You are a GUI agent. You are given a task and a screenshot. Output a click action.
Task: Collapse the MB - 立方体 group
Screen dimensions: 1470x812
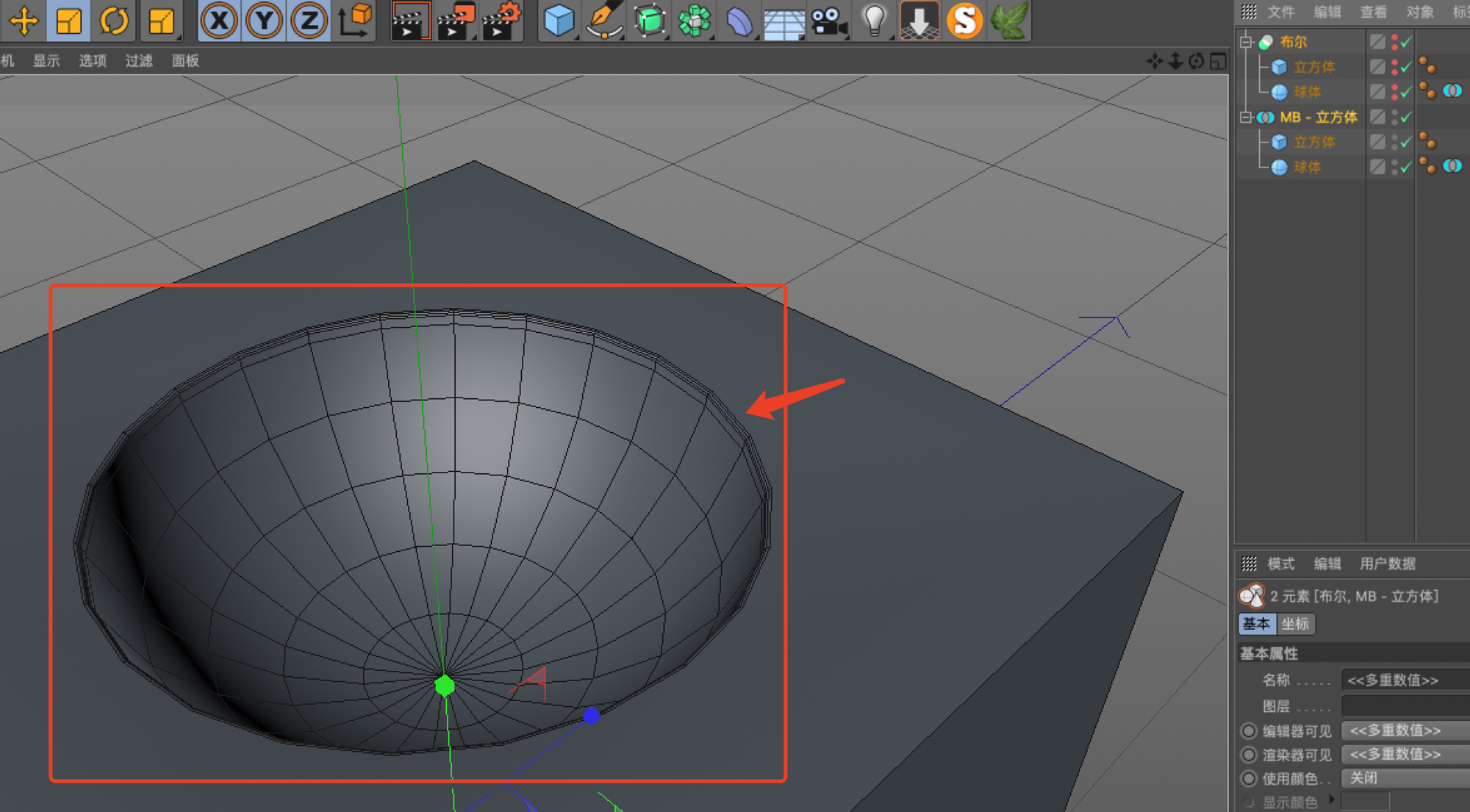click(1246, 117)
